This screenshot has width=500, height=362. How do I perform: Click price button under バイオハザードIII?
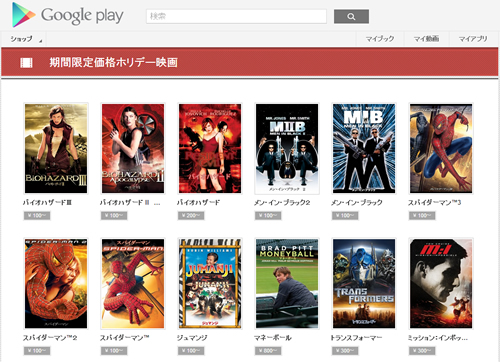tap(37, 216)
